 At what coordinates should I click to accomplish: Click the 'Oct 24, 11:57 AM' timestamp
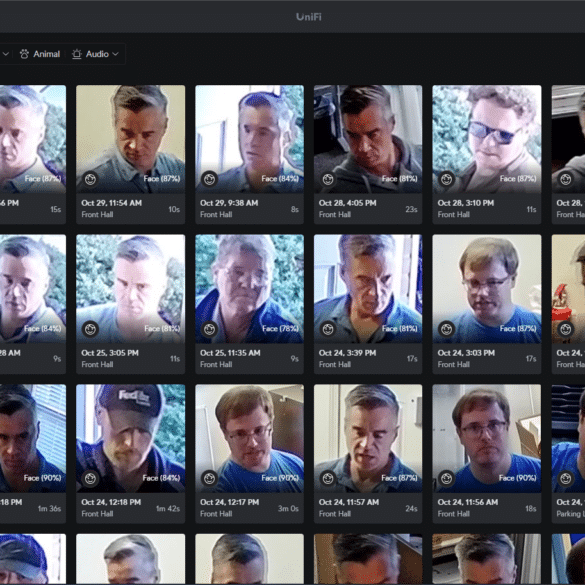coord(349,502)
